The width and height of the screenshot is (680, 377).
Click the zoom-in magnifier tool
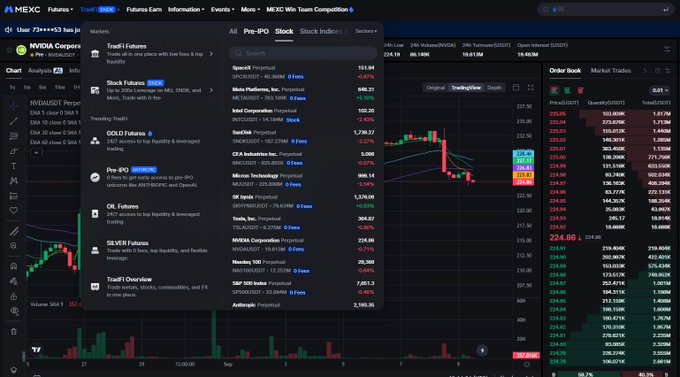[x=13, y=246]
